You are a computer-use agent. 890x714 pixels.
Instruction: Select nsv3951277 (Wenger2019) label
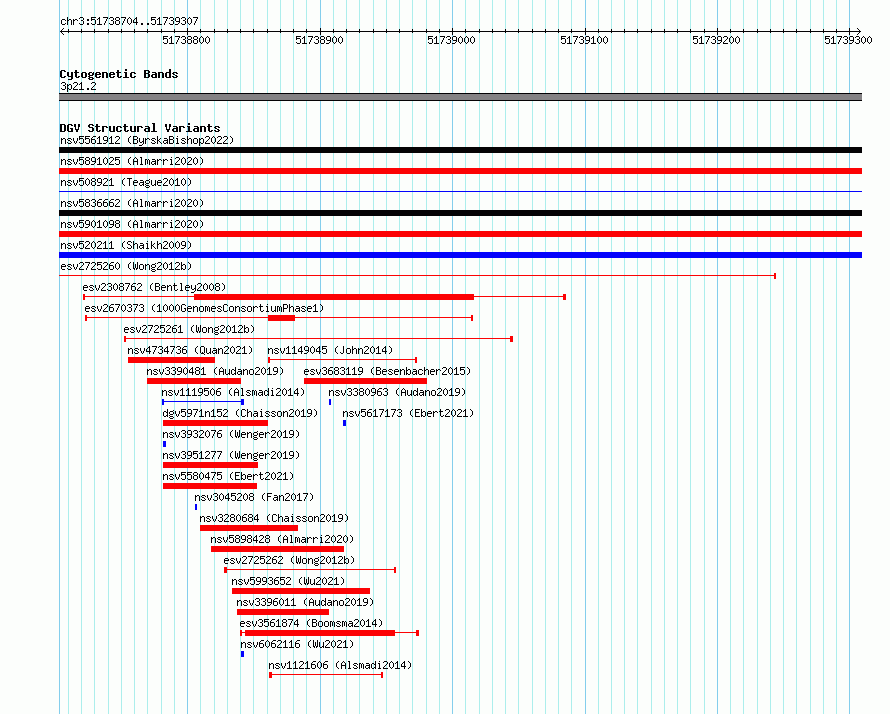(x=231, y=455)
